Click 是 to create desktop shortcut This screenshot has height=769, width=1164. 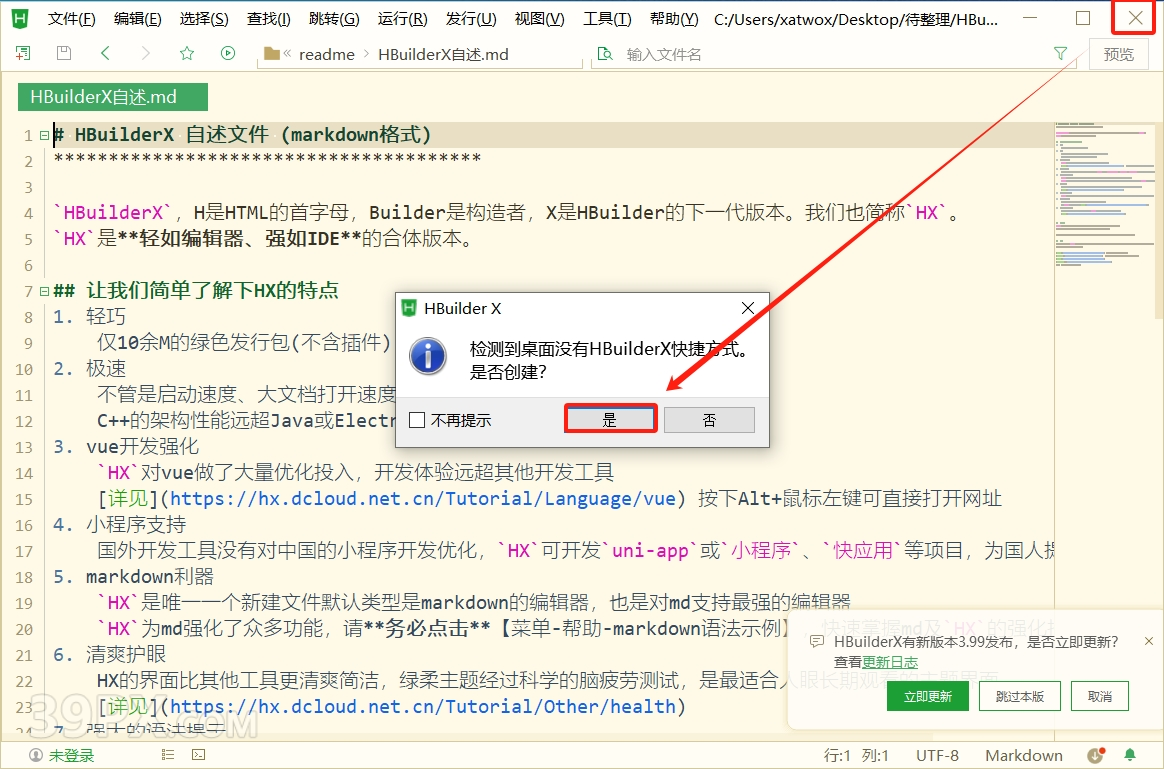click(610, 420)
